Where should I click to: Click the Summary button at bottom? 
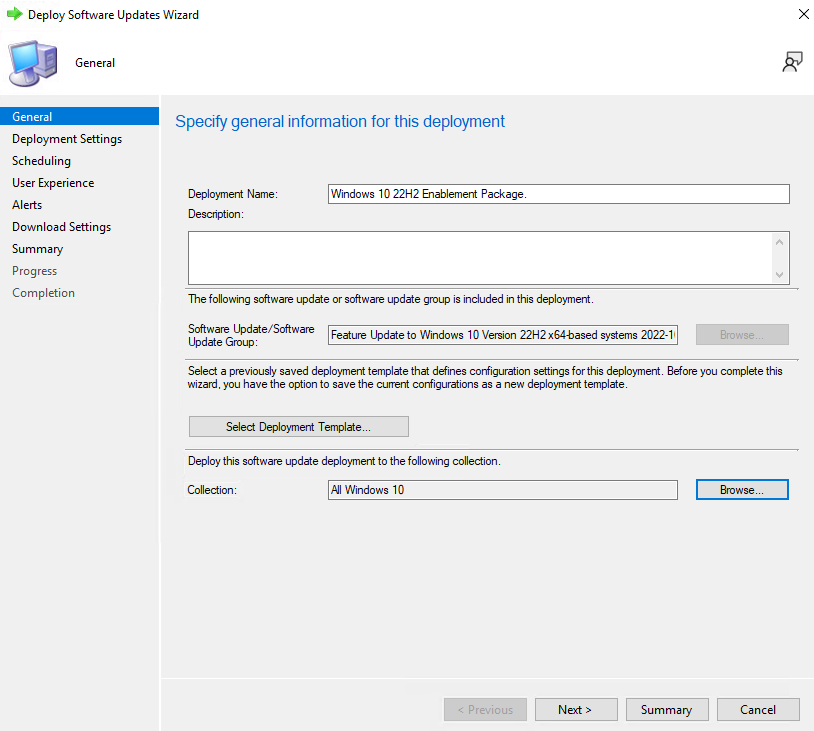point(667,709)
